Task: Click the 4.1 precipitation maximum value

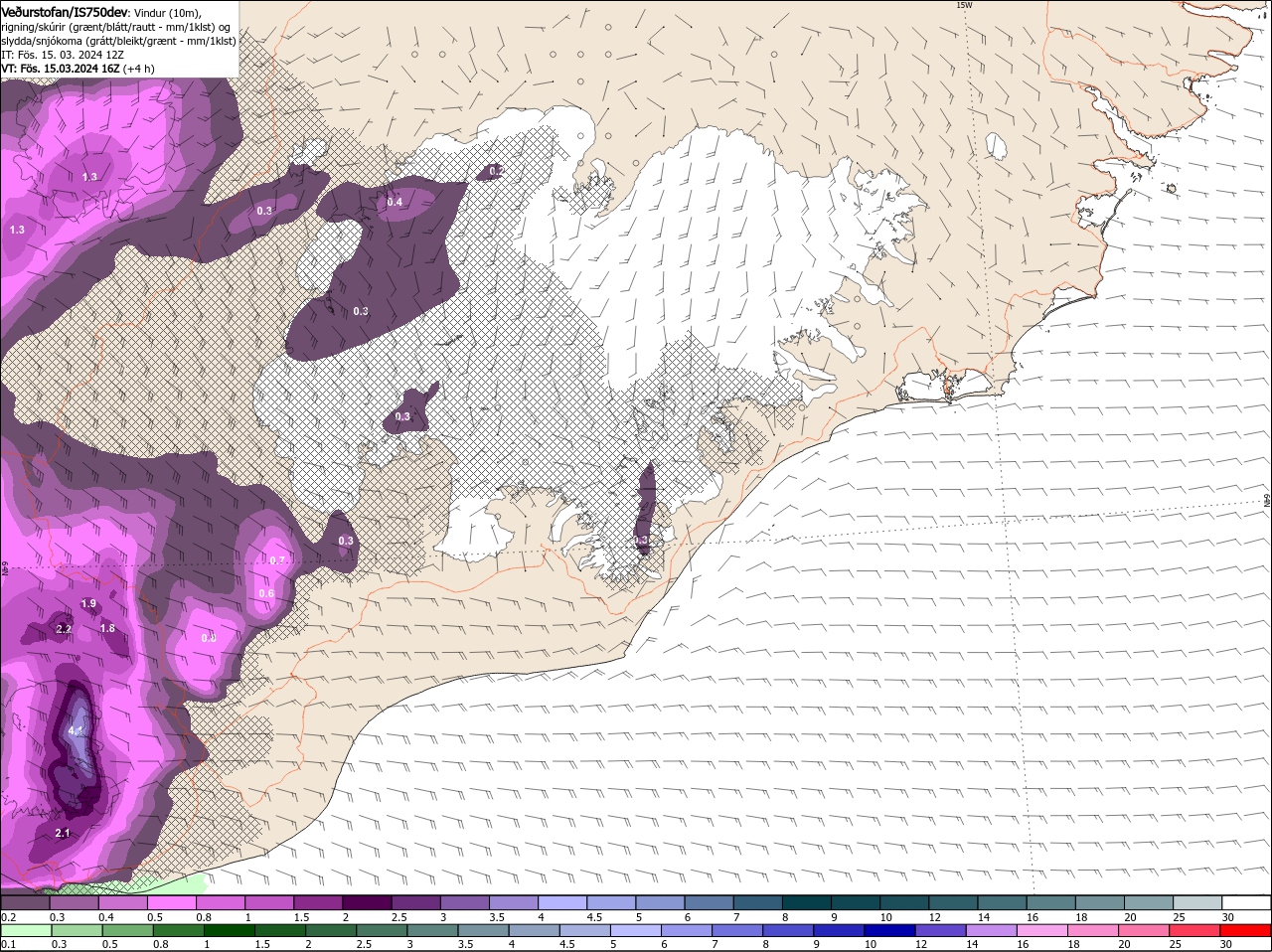Action: [x=76, y=730]
